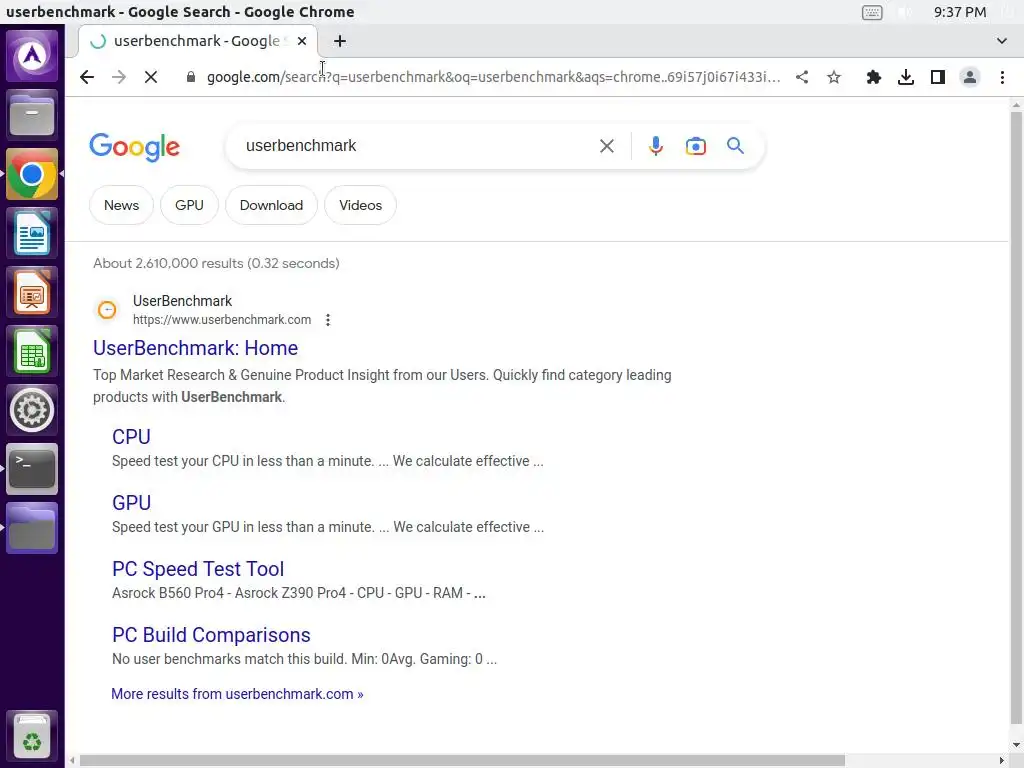1024x768 pixels.
Task: Focus the userbenchmark search field
Action: 418,146
